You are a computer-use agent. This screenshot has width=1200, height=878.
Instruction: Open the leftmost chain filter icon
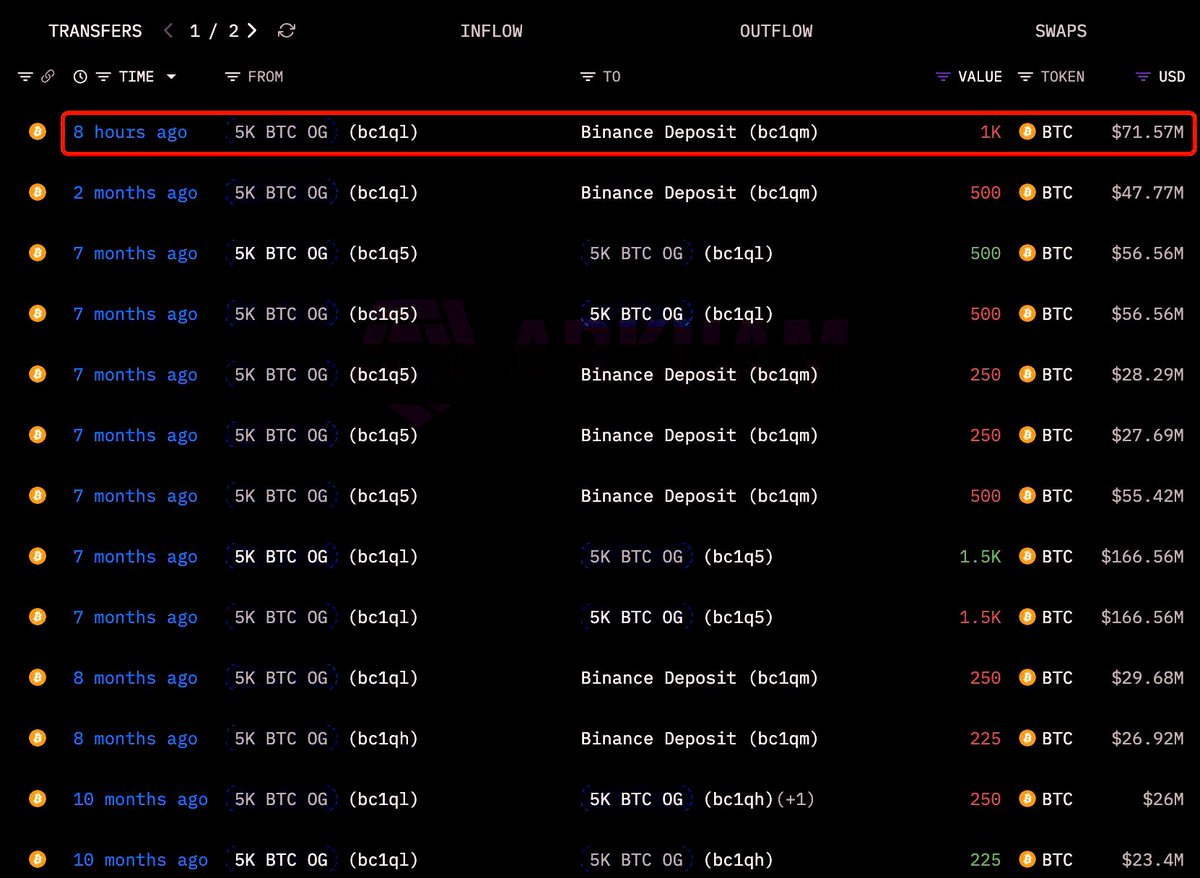(25, 77)
